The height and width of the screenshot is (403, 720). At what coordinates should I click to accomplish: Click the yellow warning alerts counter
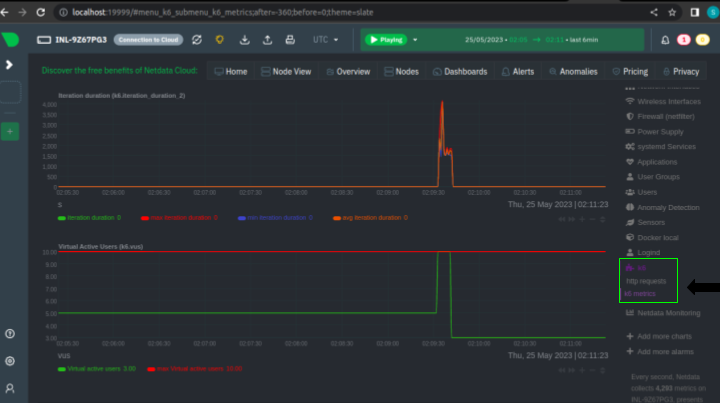tap(703, 40)
